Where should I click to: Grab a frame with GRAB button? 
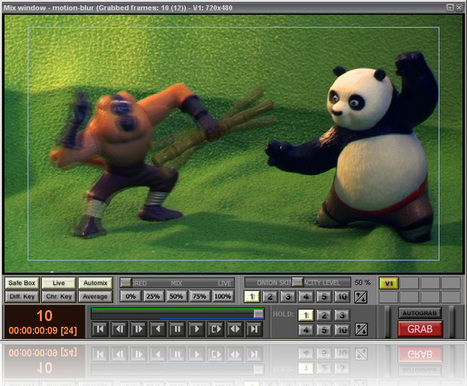point(420,329)
